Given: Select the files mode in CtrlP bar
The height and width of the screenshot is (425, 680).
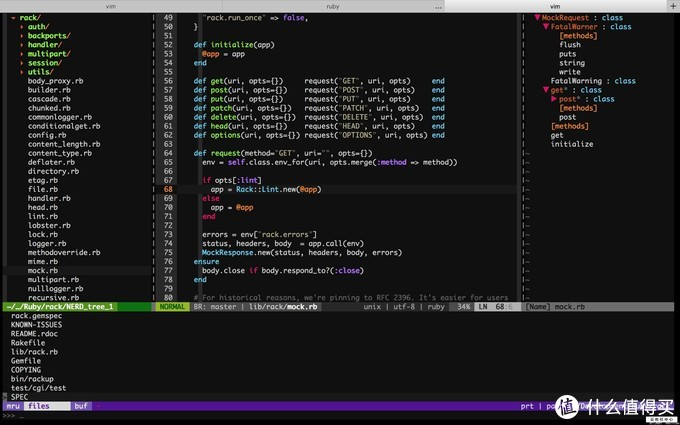Looking at the screenshot, I should pos(47,406).
